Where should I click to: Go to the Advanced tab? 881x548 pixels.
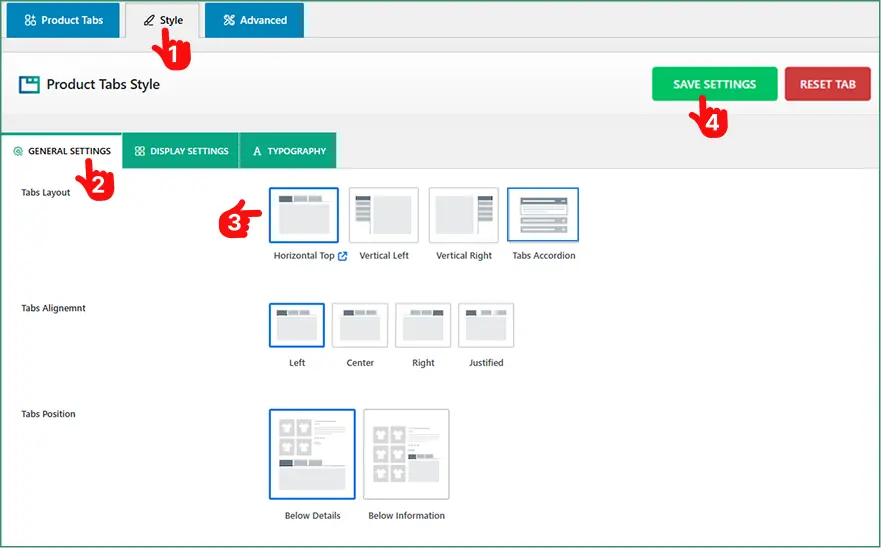(254, 20)
